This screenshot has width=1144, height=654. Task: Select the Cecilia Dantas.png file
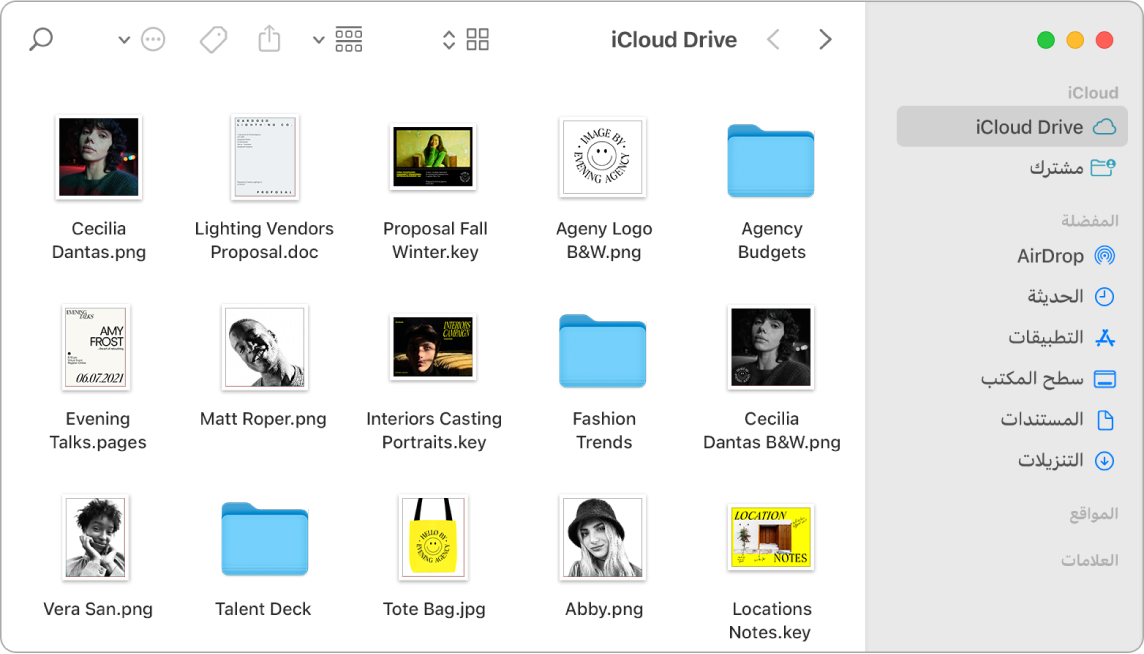click(98, 157)
